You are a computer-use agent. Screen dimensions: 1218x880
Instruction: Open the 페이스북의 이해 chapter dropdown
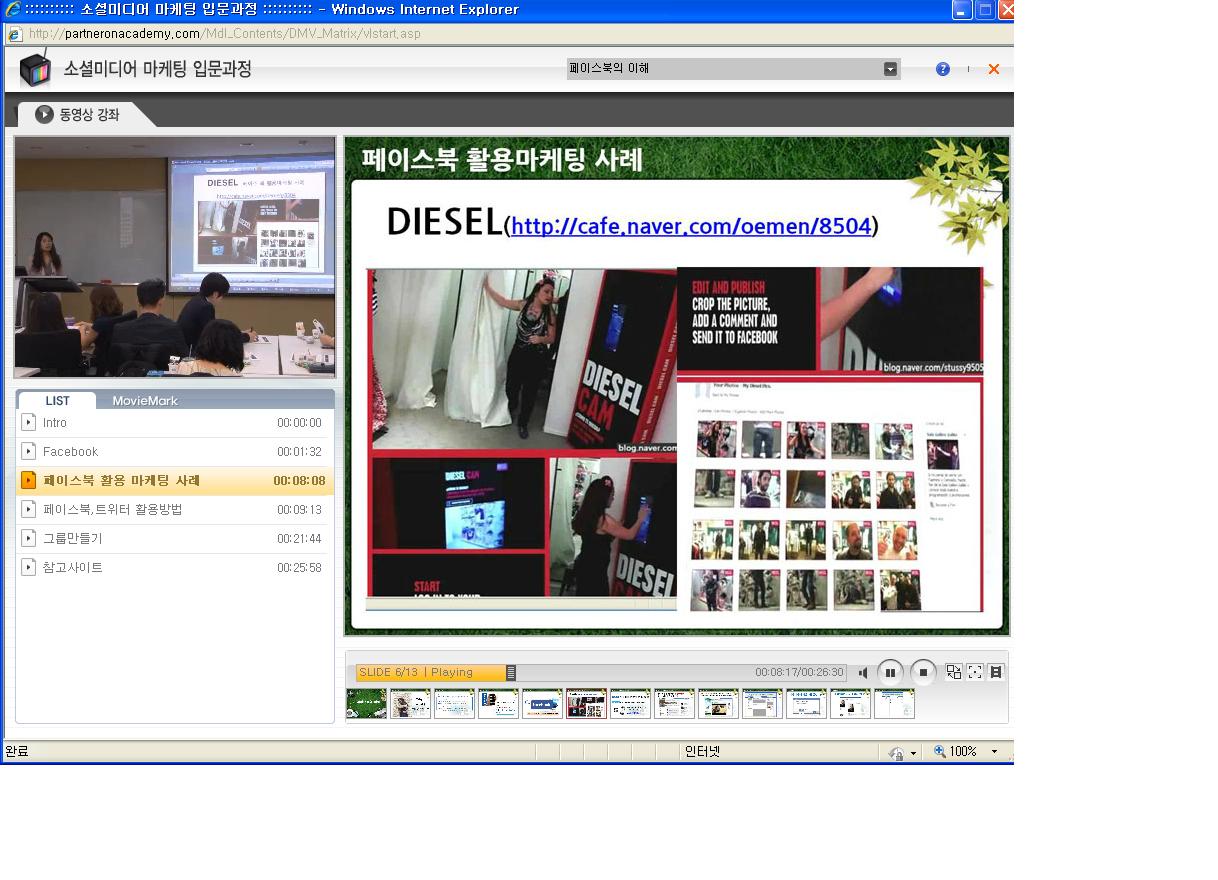tap(734, 69)
